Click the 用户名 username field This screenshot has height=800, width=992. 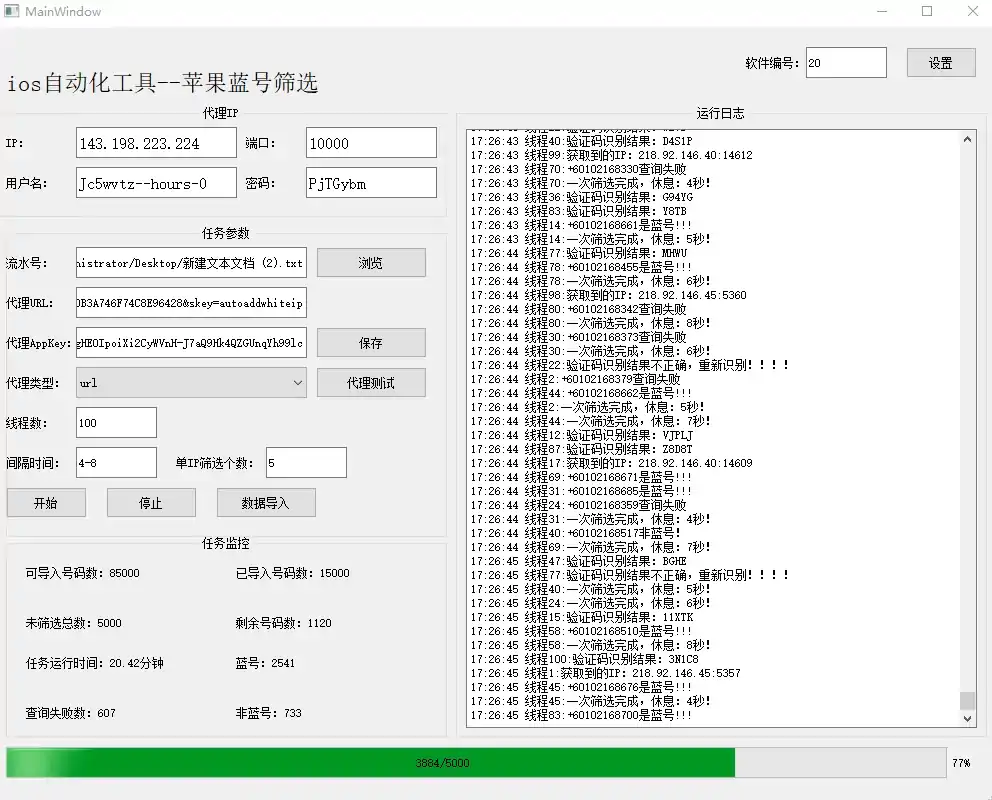156,183
